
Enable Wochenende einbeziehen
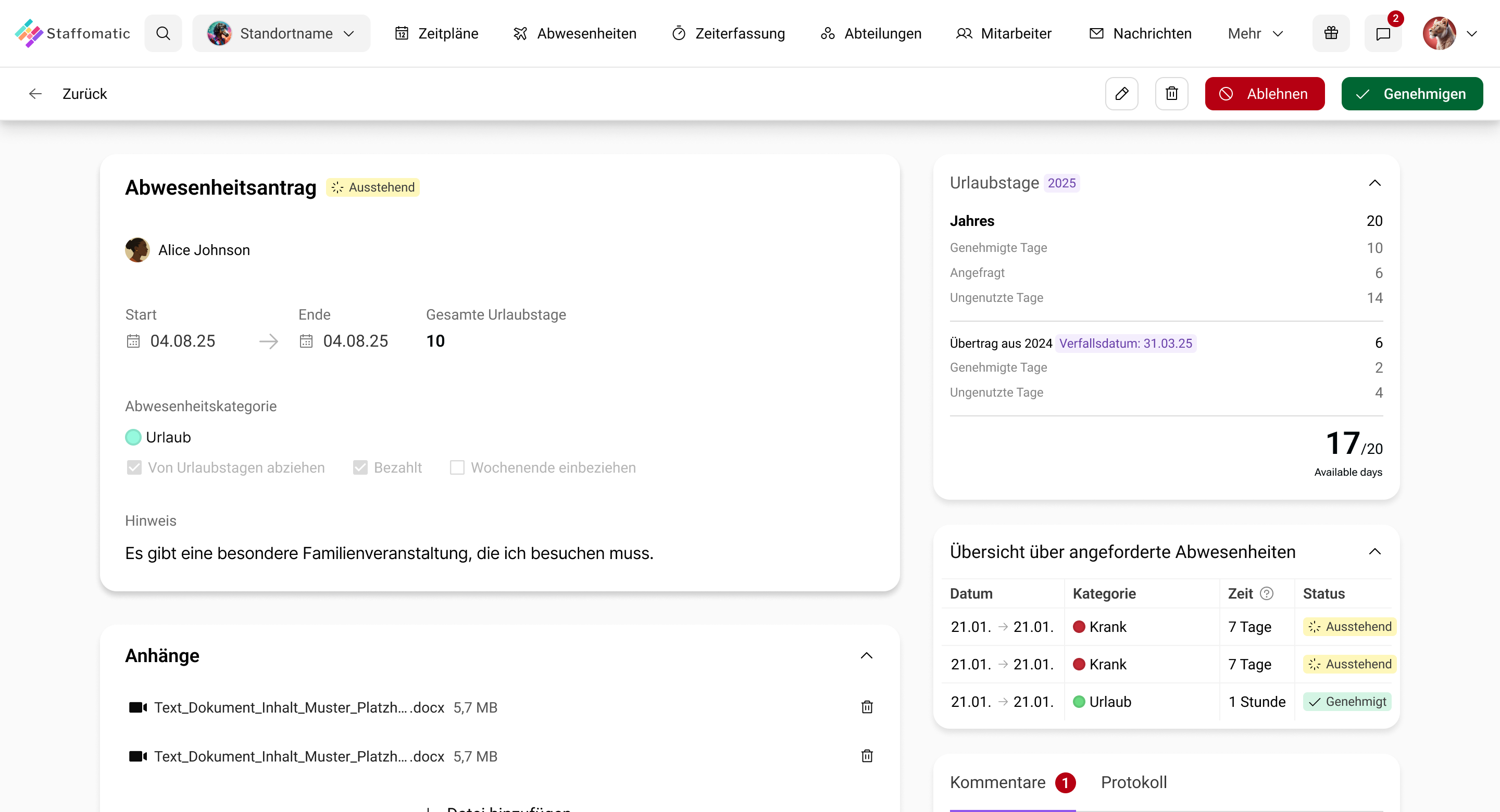[x=457, y=467]
